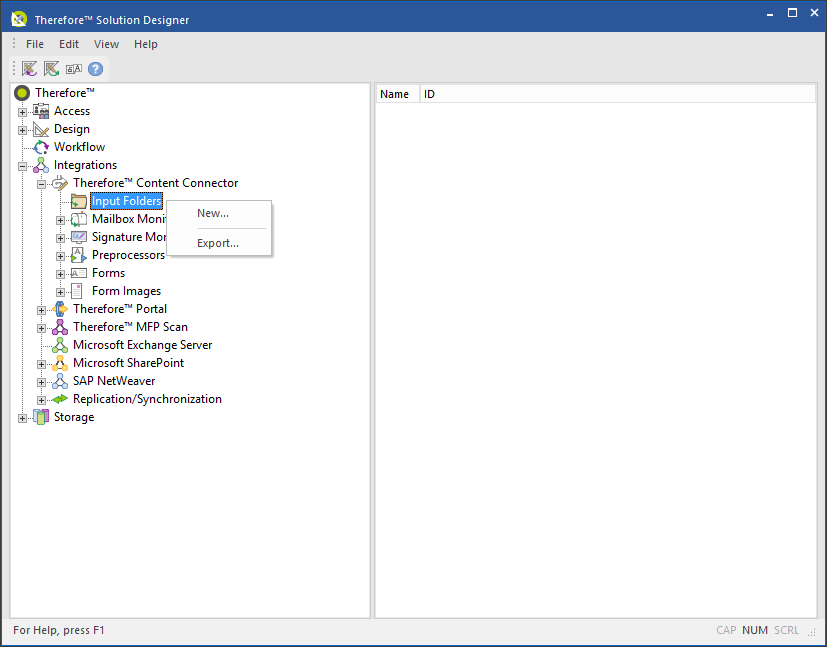Open the View menu
827x647 pixels.
click(x=106, y=44)
